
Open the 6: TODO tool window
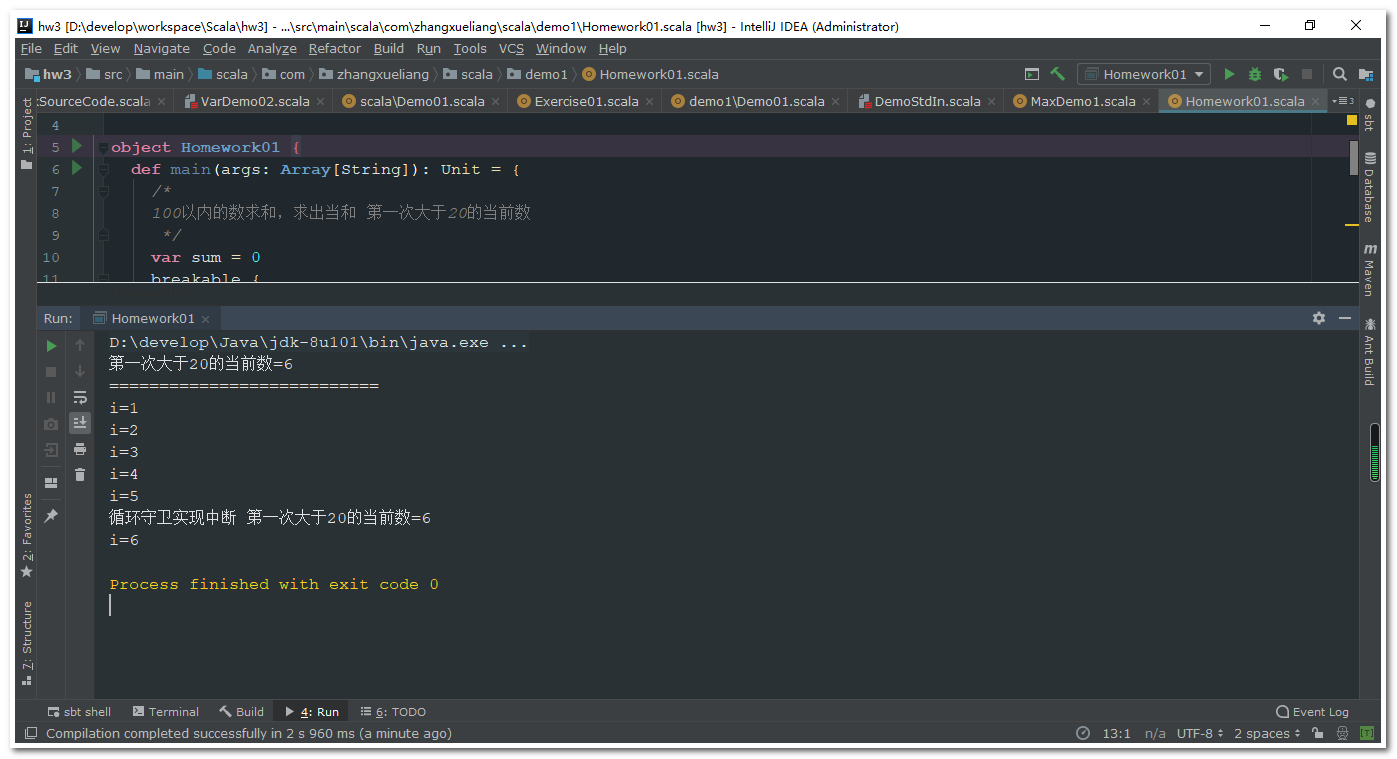pos(393,712)
